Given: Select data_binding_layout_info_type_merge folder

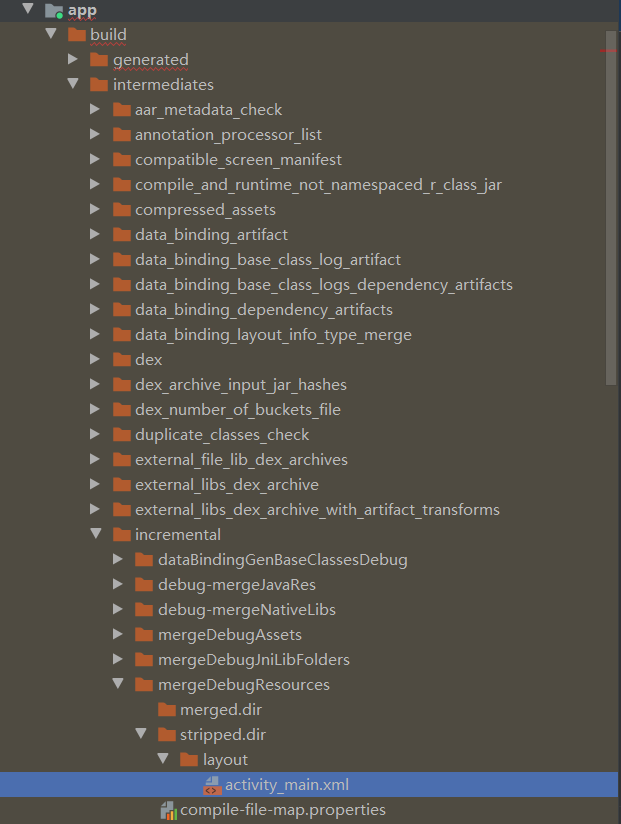Looking at the screenshot, I should click(x=273, y=335).
